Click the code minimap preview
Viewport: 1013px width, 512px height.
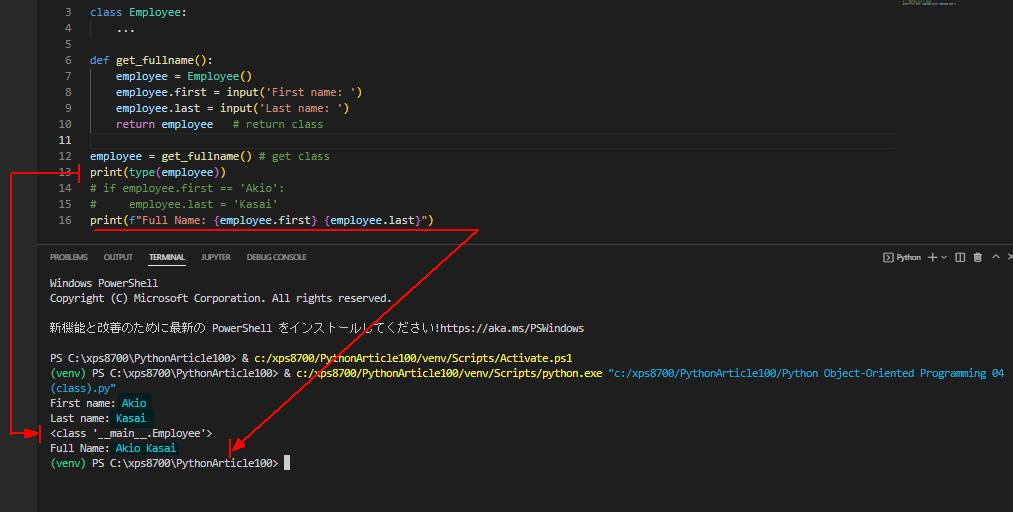pyautogui.click(x=928, y=3)
